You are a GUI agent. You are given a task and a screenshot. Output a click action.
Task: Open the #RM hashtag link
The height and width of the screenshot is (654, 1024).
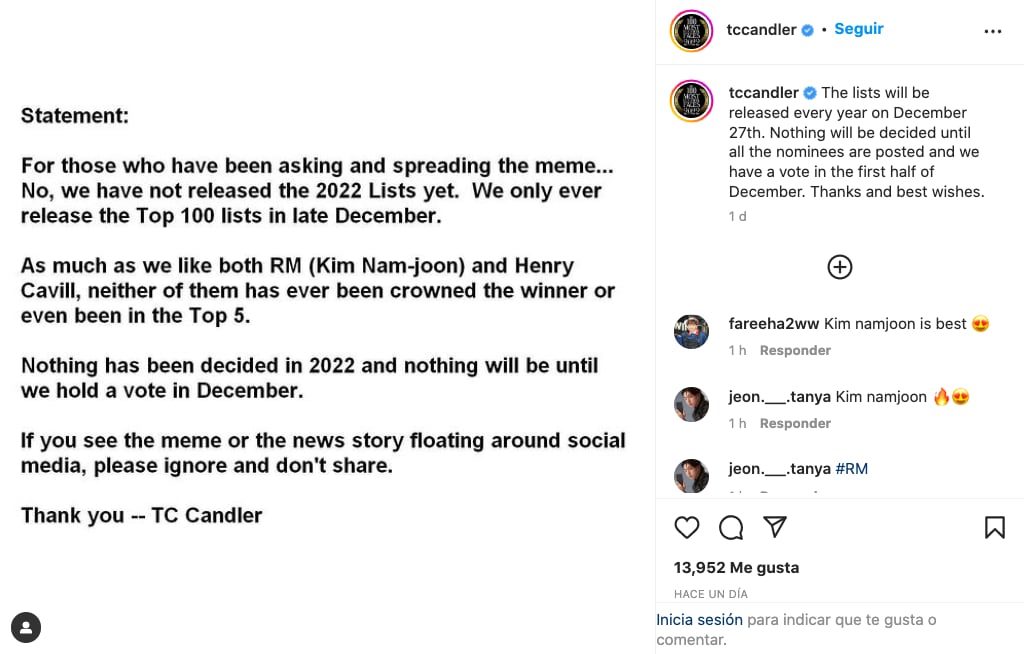(x=852, y=469)
